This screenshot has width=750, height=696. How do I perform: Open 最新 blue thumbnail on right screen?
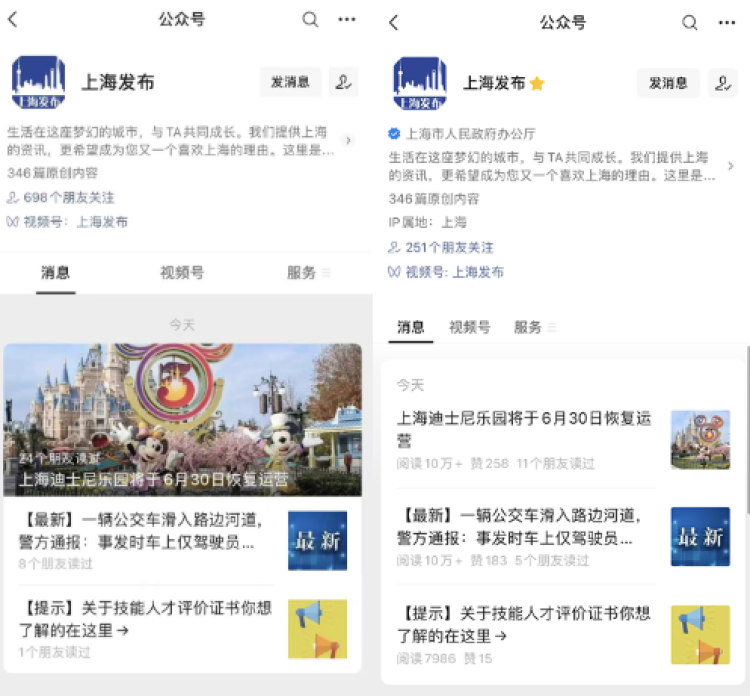coord(700,537)
